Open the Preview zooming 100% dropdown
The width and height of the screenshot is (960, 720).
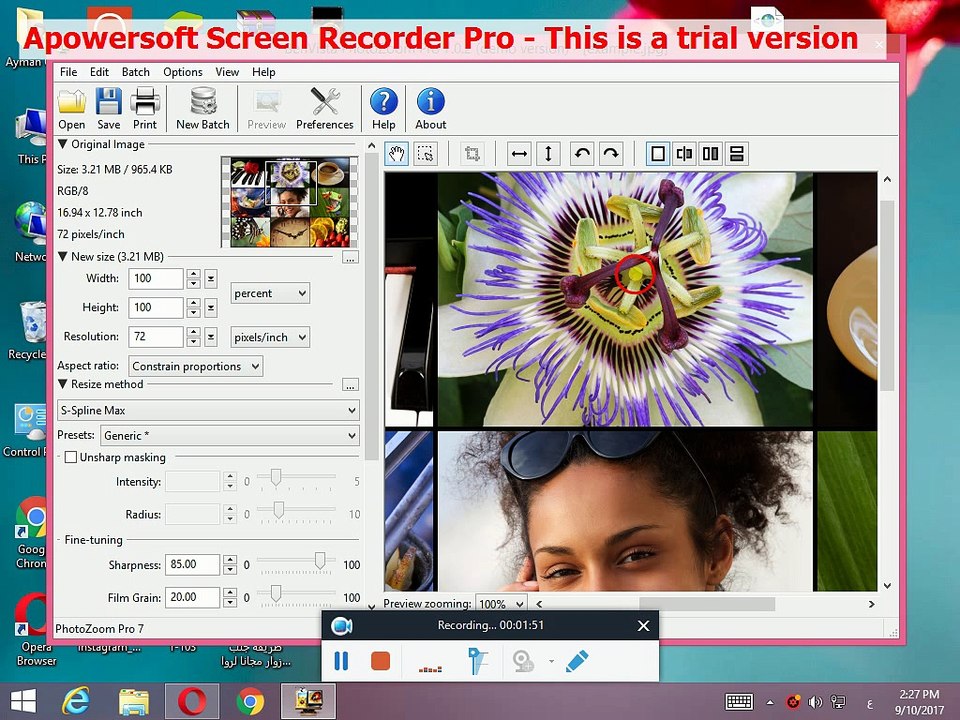pyautogui.click(x=501, y=604)
